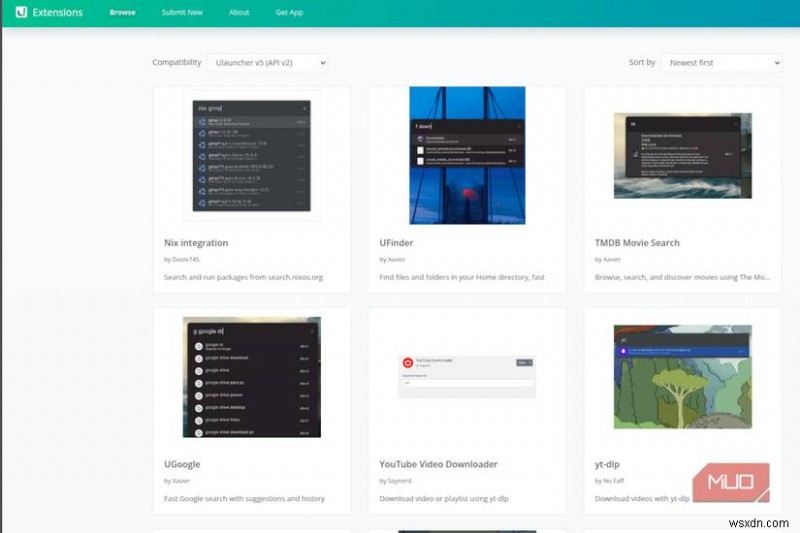Click the YouTube Video Downloader title
The width and height of the screenshot is (800, 533).
click(438, 464)
